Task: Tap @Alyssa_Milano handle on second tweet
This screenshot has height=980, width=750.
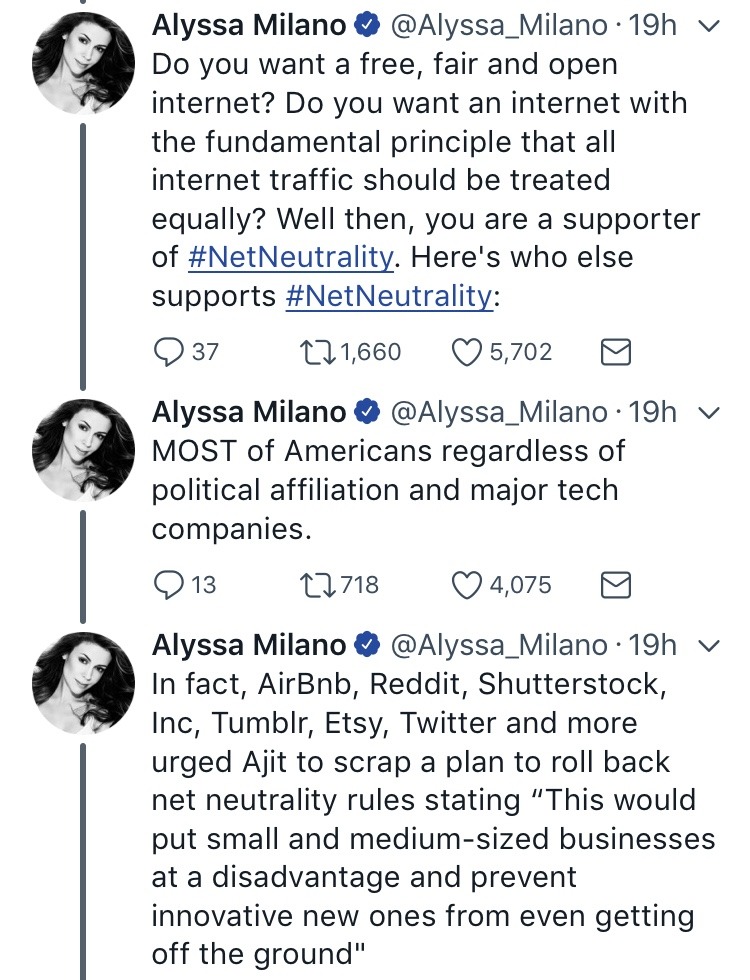Action: [x=497, y=412]
